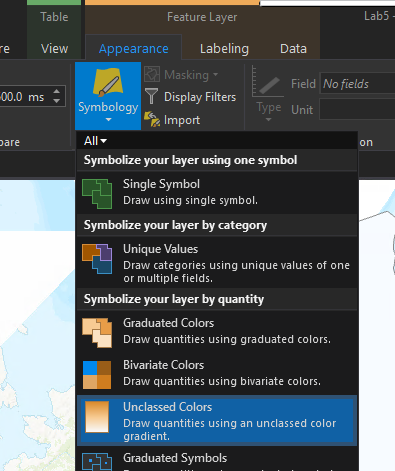Click the Import symbology icon
Image resolution: width=395 pixels, height=471 pixels.
[152, 119]
